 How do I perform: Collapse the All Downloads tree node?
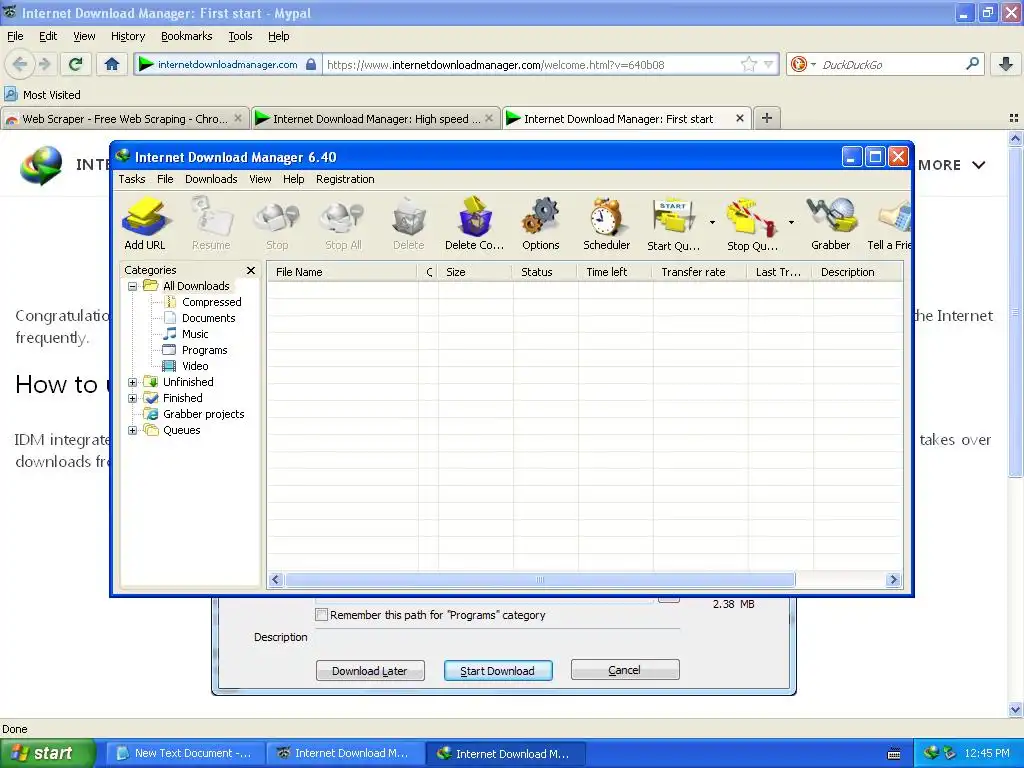click(133, 286)
